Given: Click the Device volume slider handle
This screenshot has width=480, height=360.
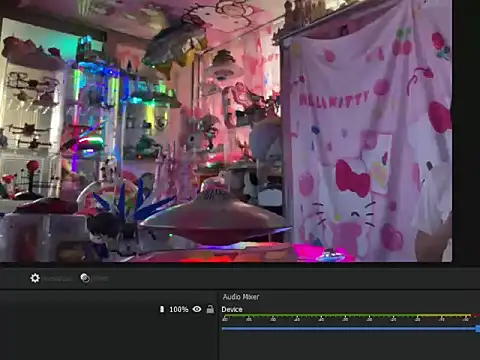Looking at the screenshot, I should 478,329.
